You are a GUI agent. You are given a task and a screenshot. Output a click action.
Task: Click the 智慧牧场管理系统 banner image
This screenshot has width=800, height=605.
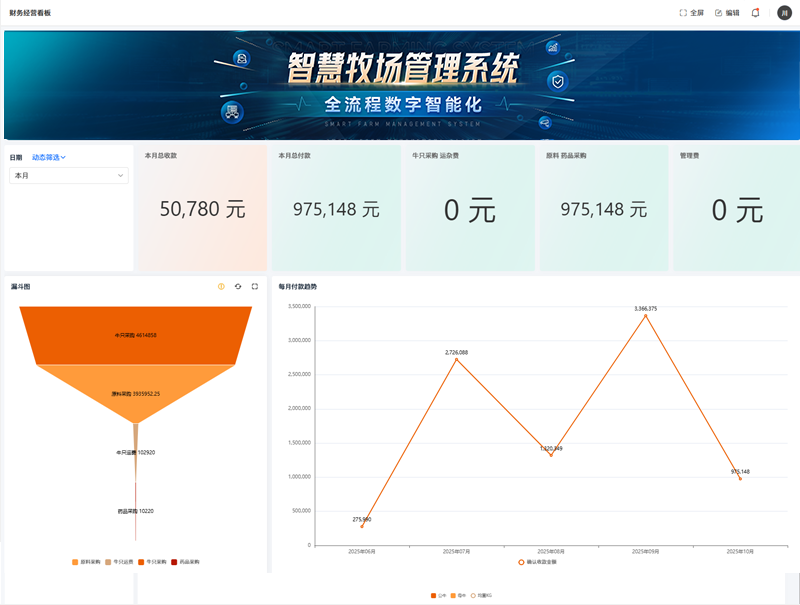[401, 84]
